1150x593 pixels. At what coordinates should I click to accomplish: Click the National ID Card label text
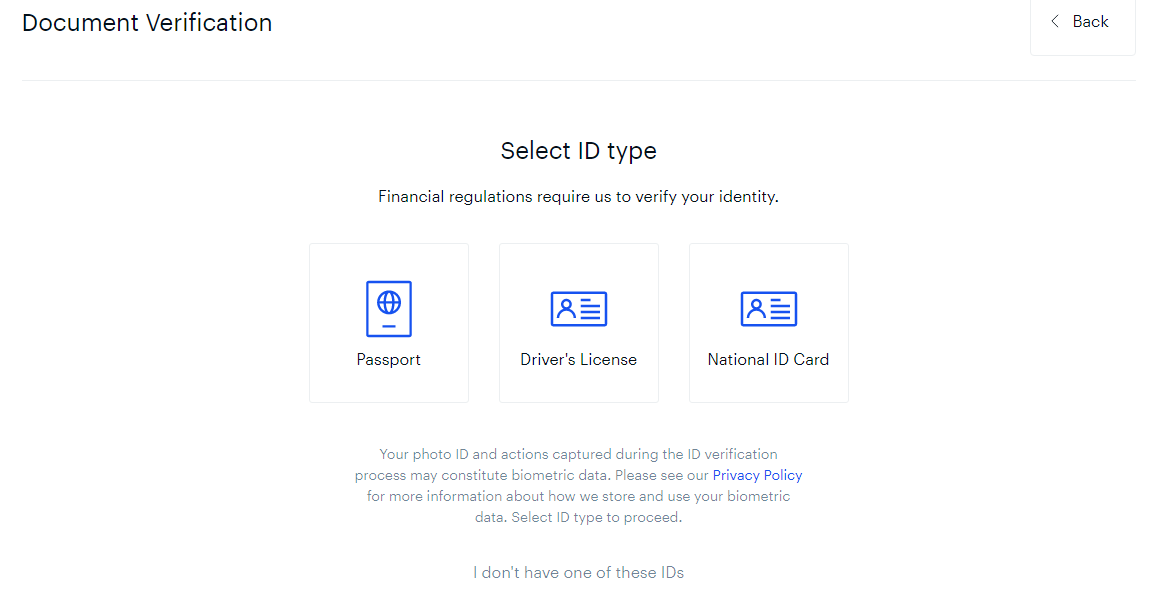point(768,359)
